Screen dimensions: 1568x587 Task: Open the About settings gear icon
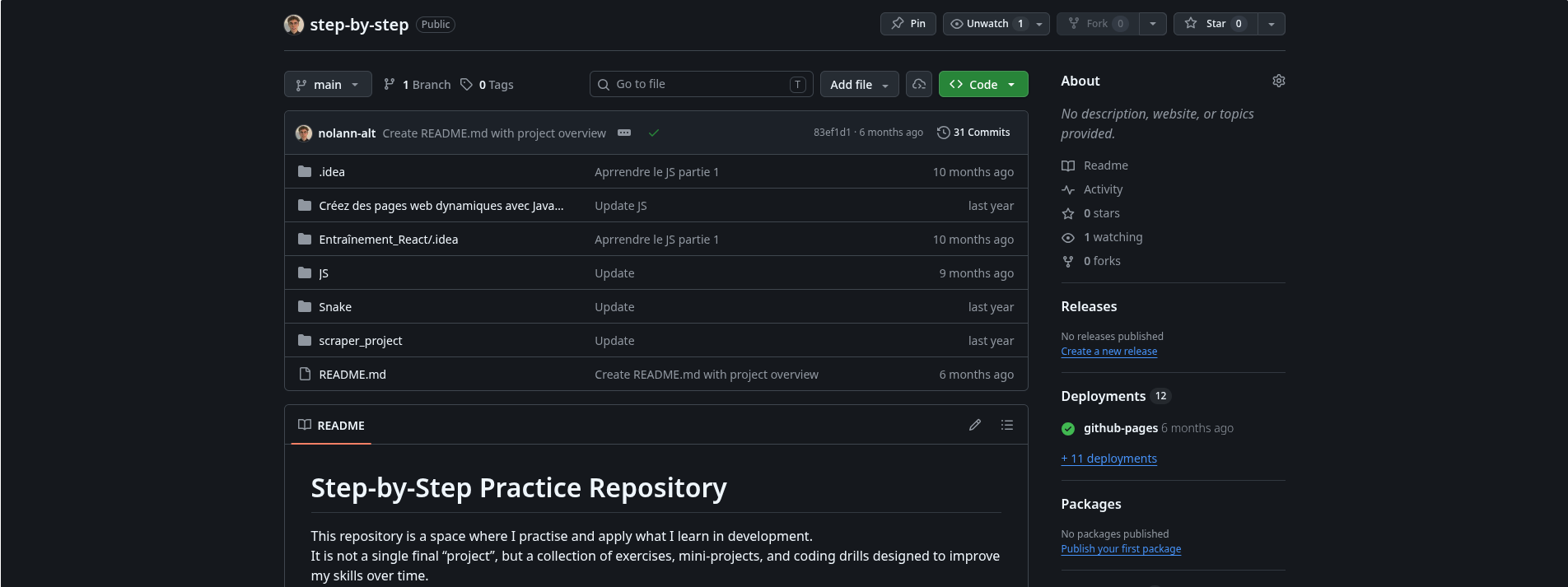pyautogui.click(x=1279, y=81)
